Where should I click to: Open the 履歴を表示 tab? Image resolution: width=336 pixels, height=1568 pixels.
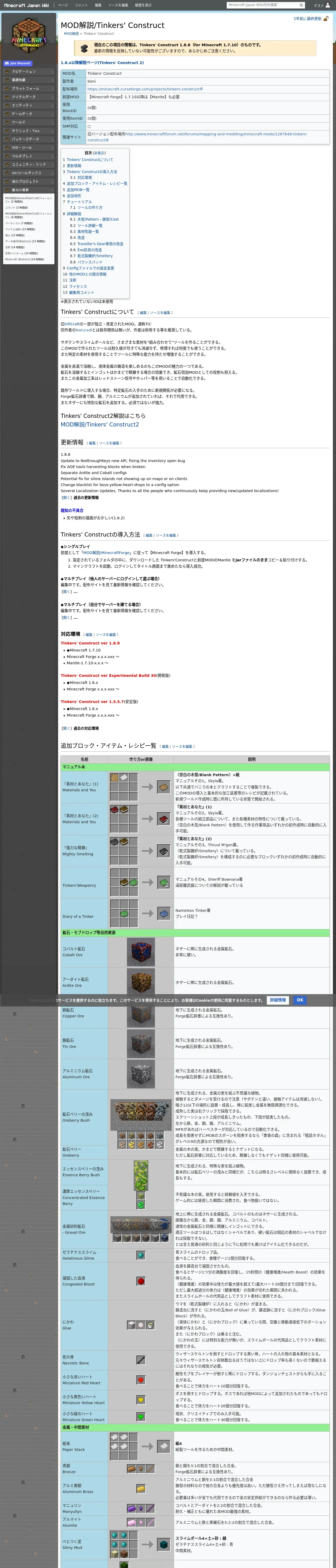coord(143,5)
